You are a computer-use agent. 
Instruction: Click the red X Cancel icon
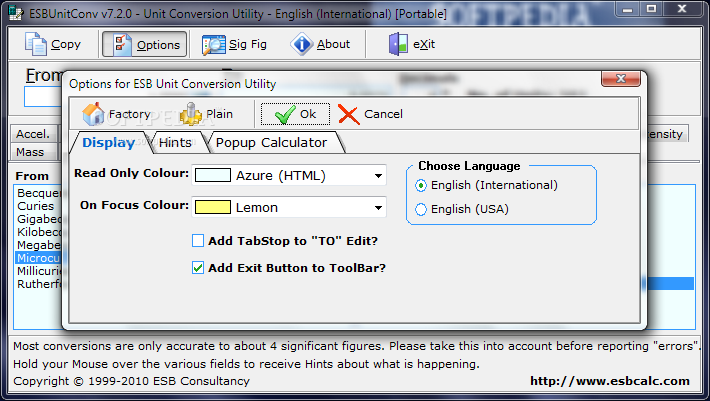coord(348,114)
